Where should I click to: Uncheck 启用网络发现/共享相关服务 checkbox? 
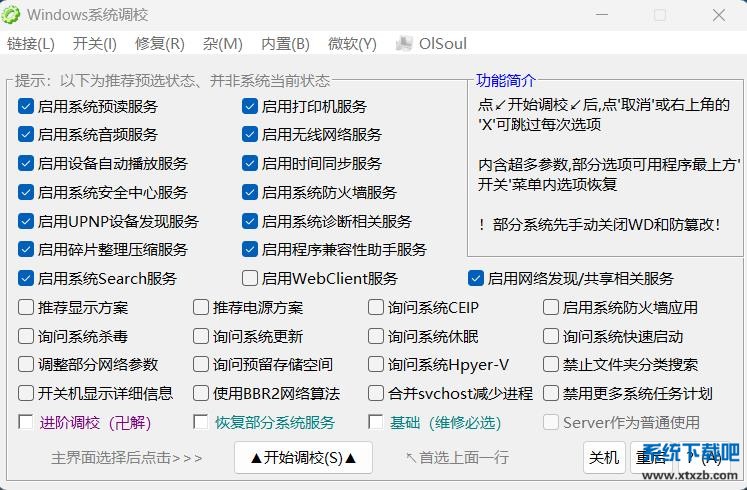tap(475, 278)
